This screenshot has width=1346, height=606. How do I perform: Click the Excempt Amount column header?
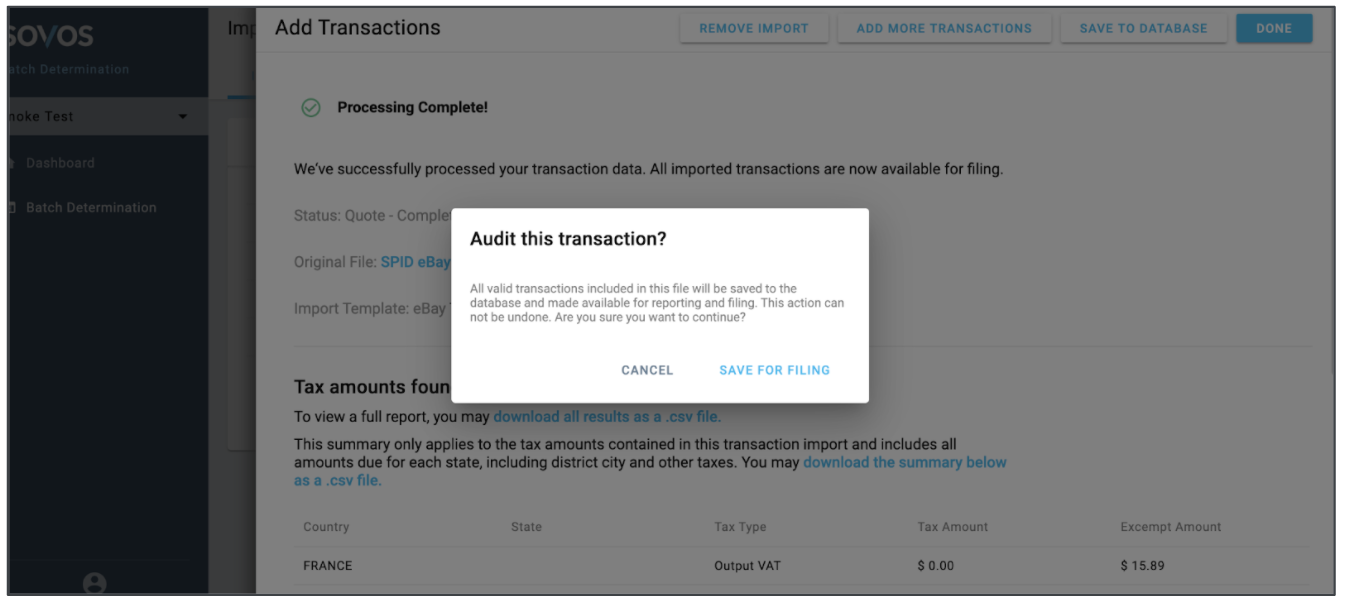click(1170, 527)
